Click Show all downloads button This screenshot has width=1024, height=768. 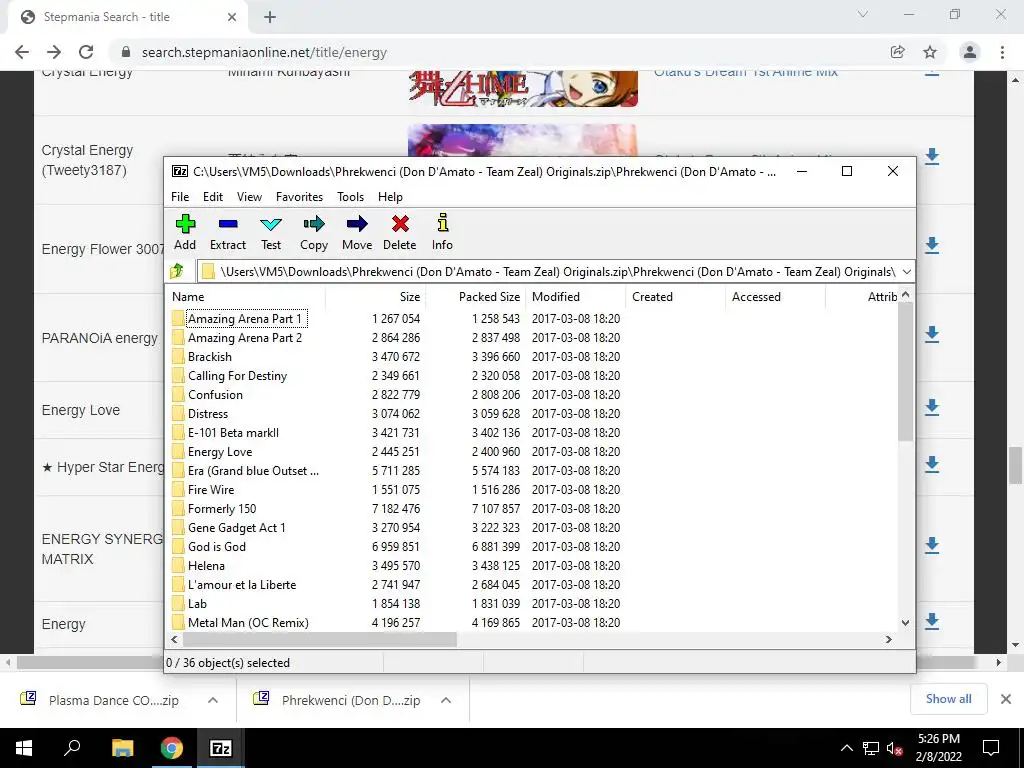tap(948, 699)
